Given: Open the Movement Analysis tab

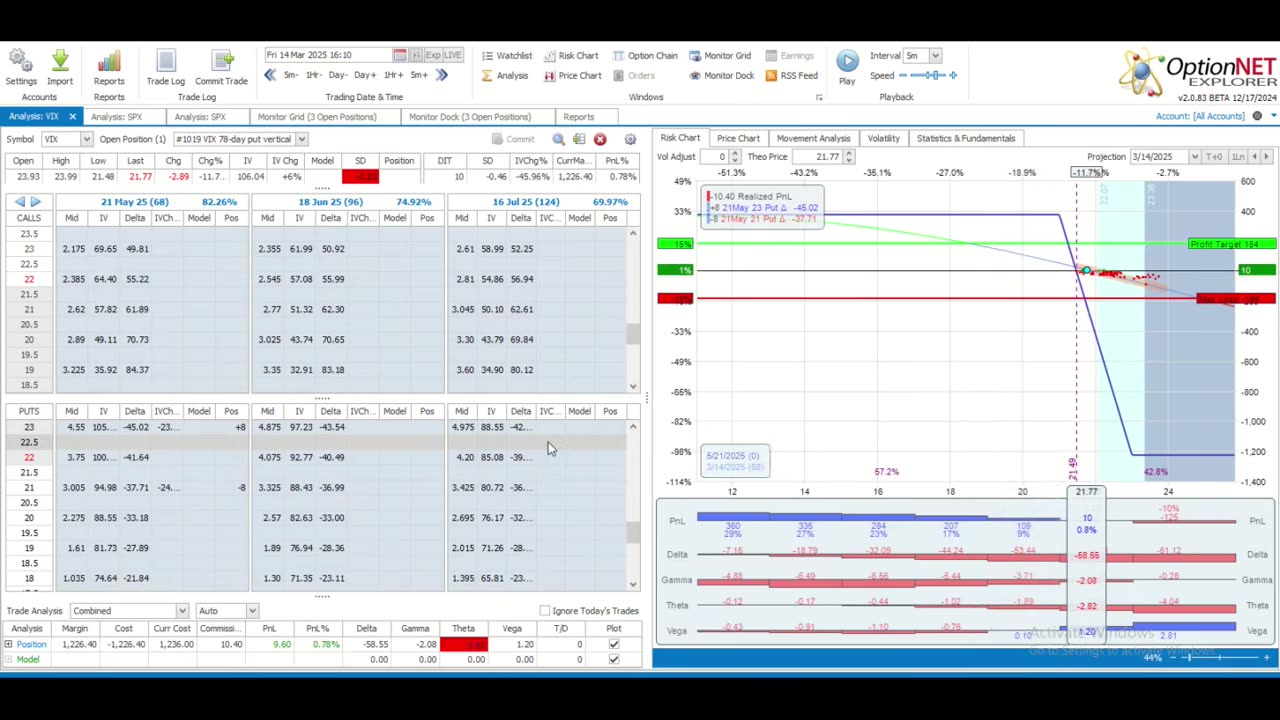Looking at the screenshot, I should (813, 138).
